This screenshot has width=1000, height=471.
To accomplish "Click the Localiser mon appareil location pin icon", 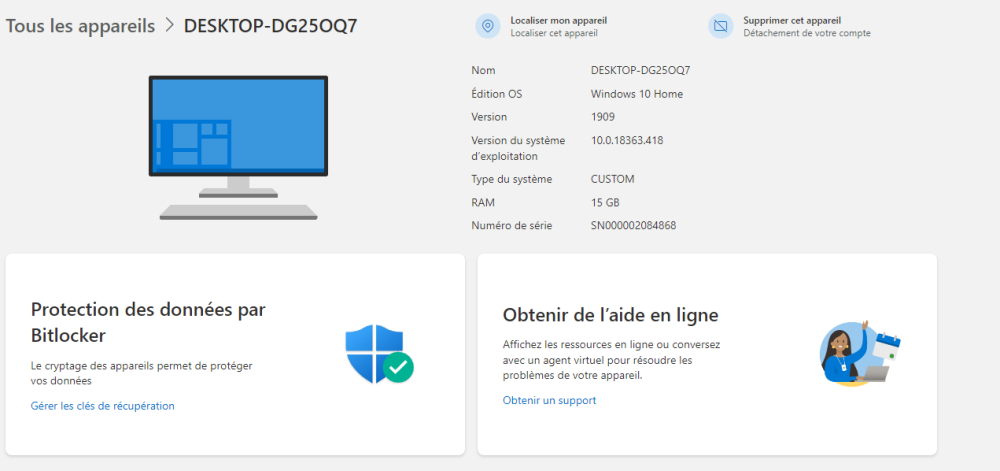I will click(x=488, y=26).
